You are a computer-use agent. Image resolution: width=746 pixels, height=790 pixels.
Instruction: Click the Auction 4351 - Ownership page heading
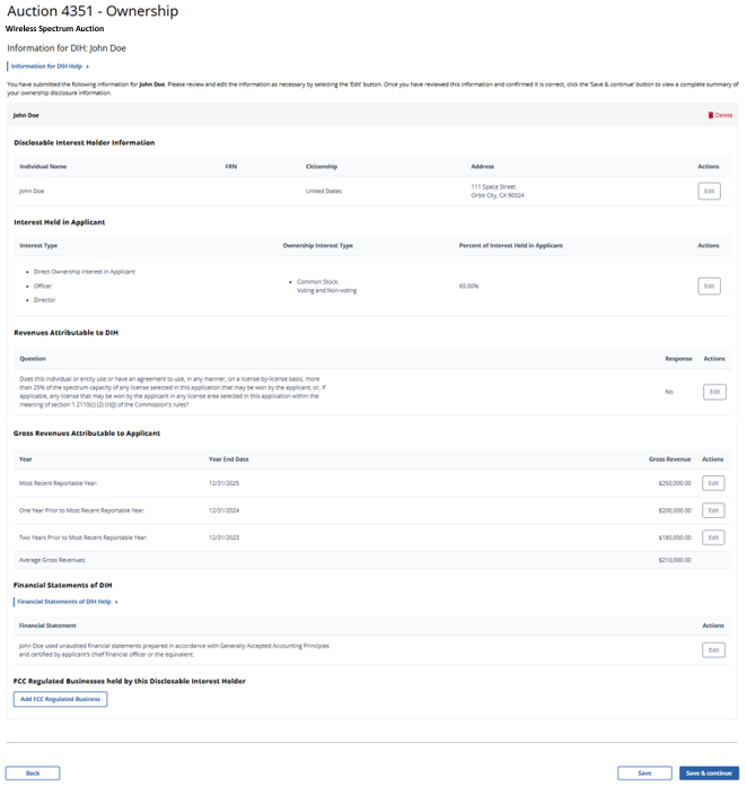pyautogui.click(x=92, y=12)
